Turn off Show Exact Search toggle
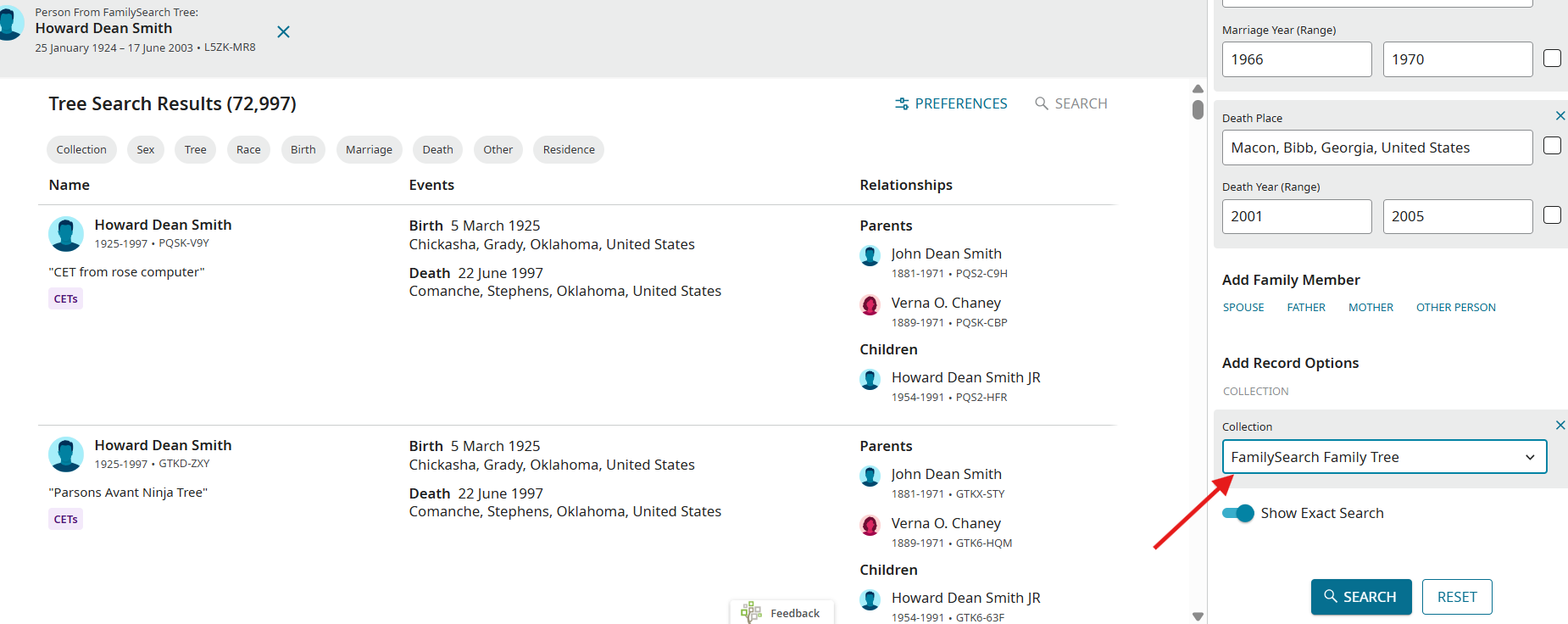The height and width of the screenshot is (624, 1568). tap(1238, 513)
